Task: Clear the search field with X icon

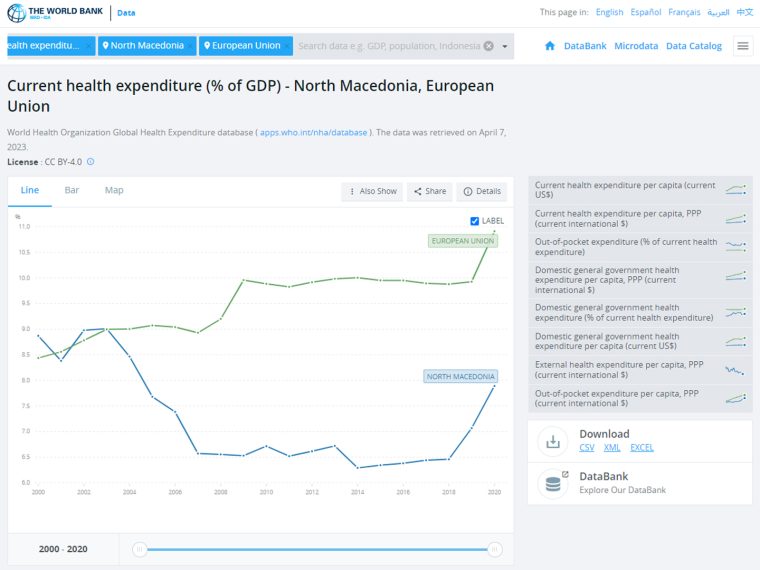Action: 489,46
